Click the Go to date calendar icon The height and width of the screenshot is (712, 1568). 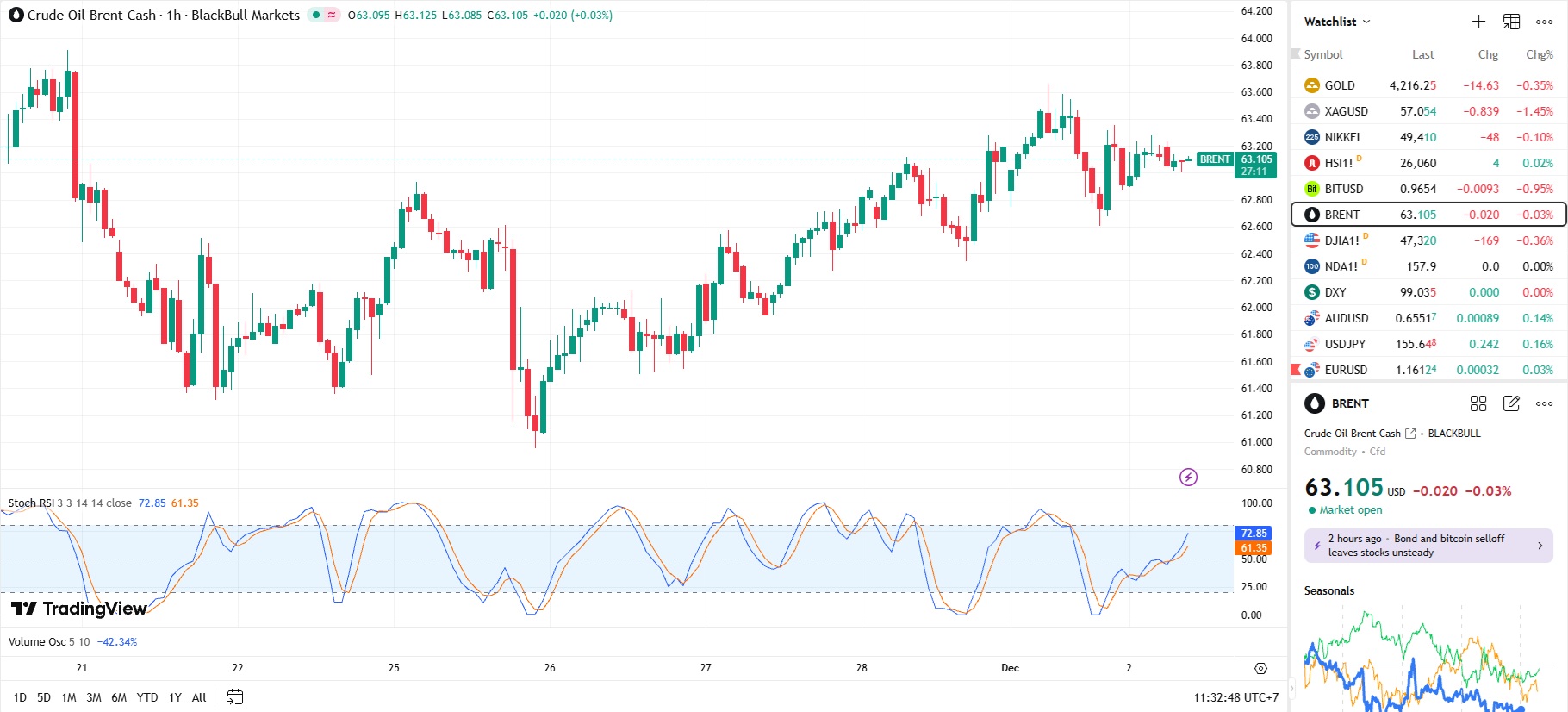234,697
